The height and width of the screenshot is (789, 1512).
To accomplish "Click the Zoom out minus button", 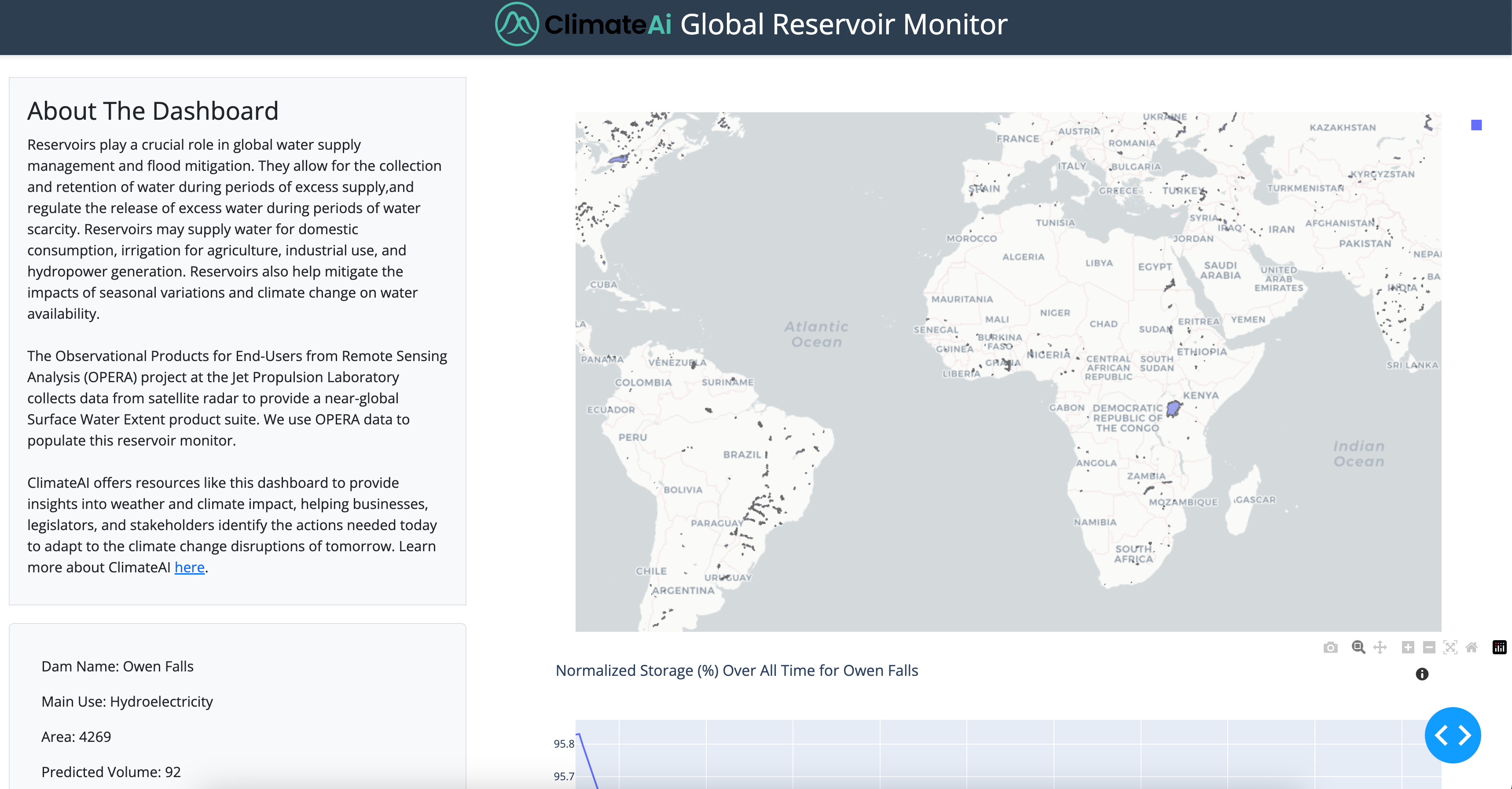I will [x=1429, y=647].
